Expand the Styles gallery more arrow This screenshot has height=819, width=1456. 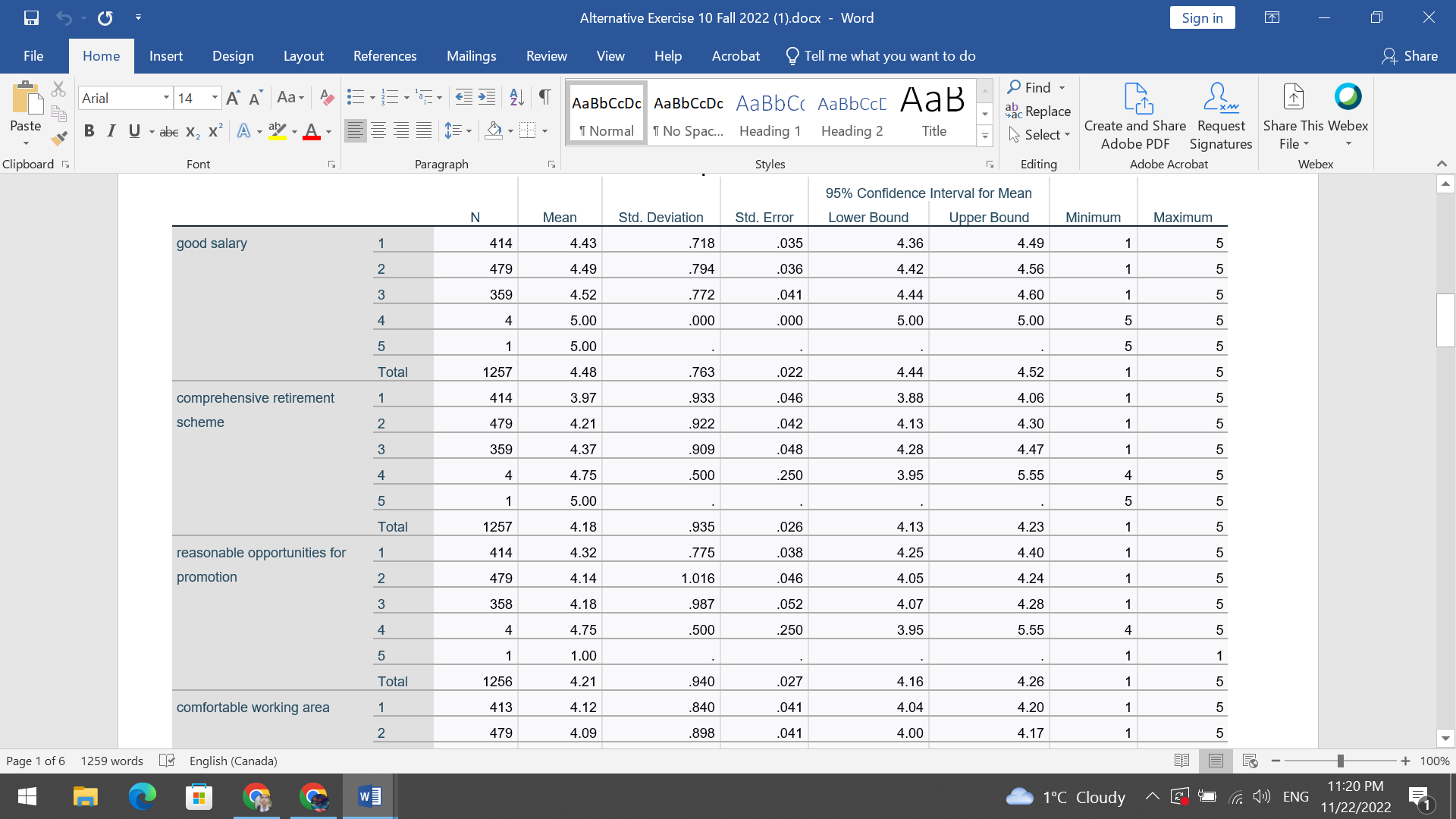tap(984, 136)
